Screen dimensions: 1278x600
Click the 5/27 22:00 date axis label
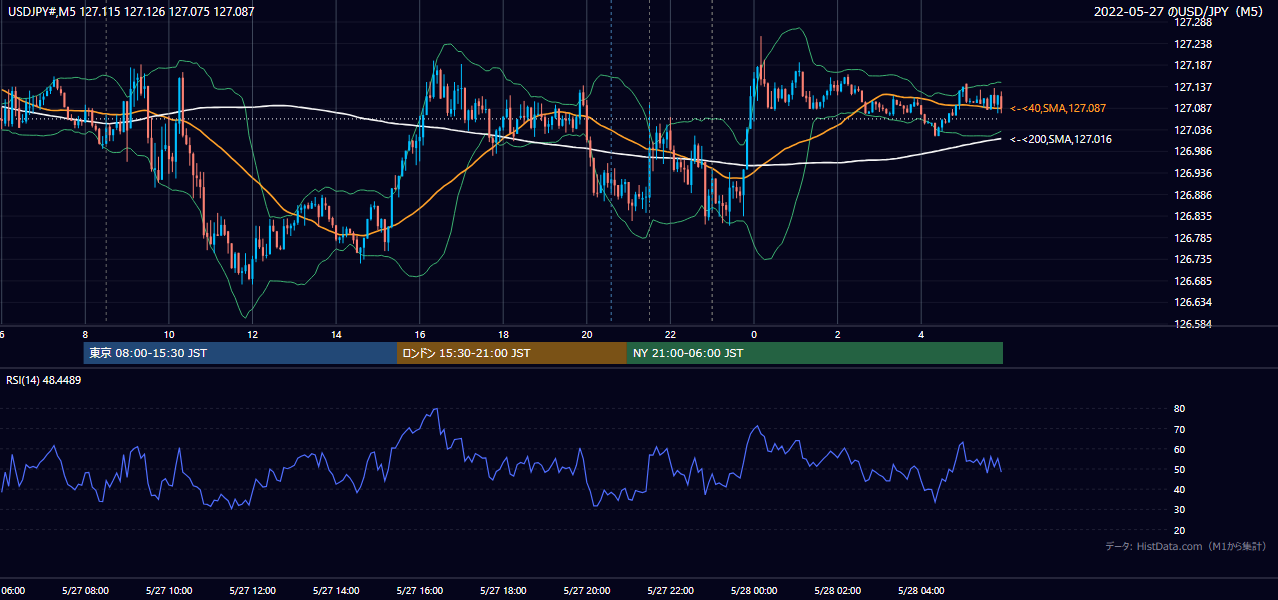click(x=670, y=590)
